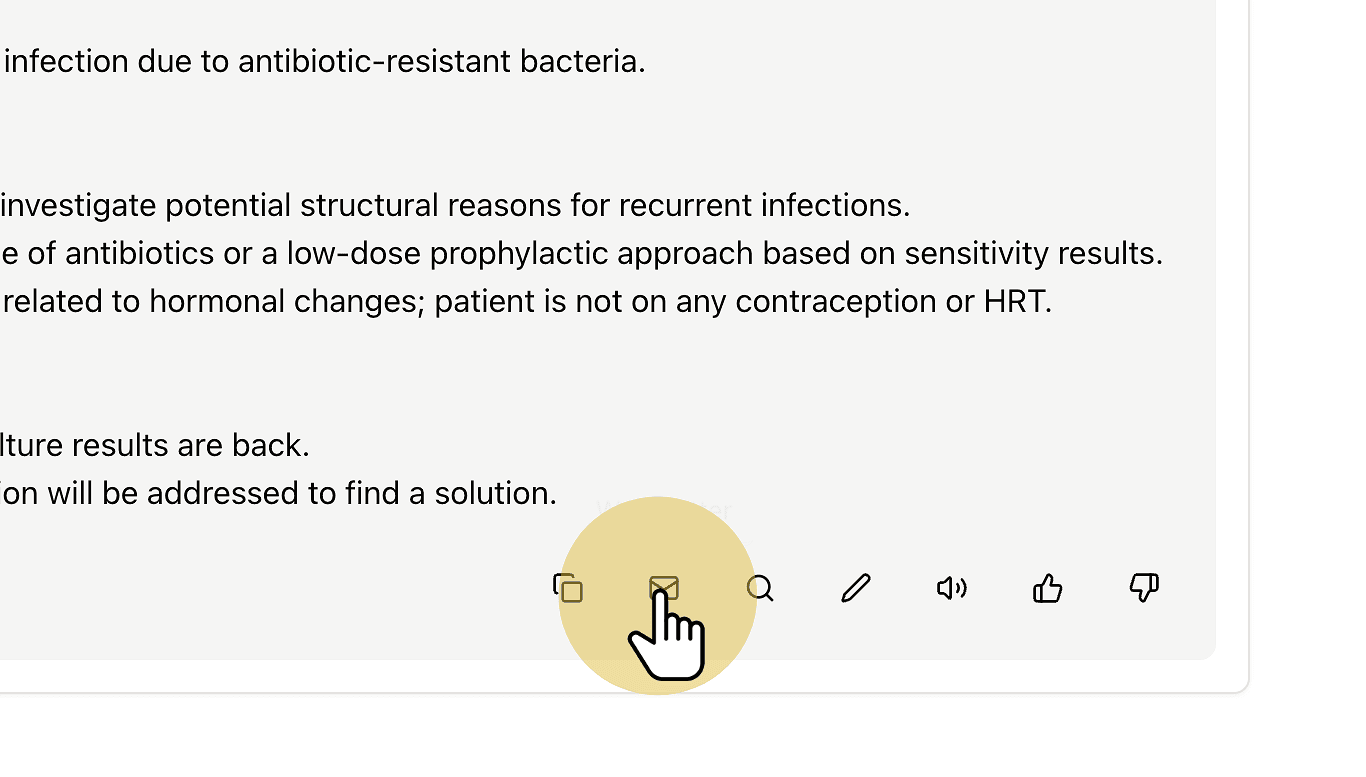Click the words "recurrent infections"
The image size is (1366, 777).
[x=761, y=205]
